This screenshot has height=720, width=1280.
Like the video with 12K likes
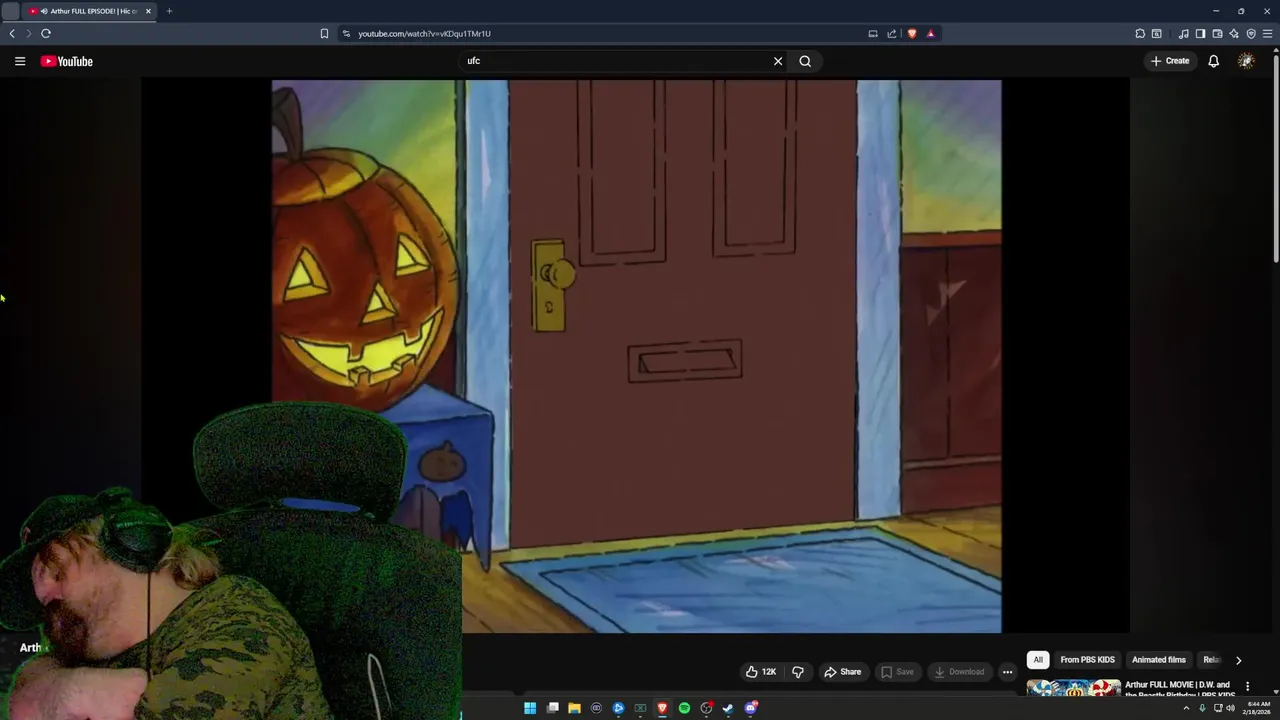[761, 672]
